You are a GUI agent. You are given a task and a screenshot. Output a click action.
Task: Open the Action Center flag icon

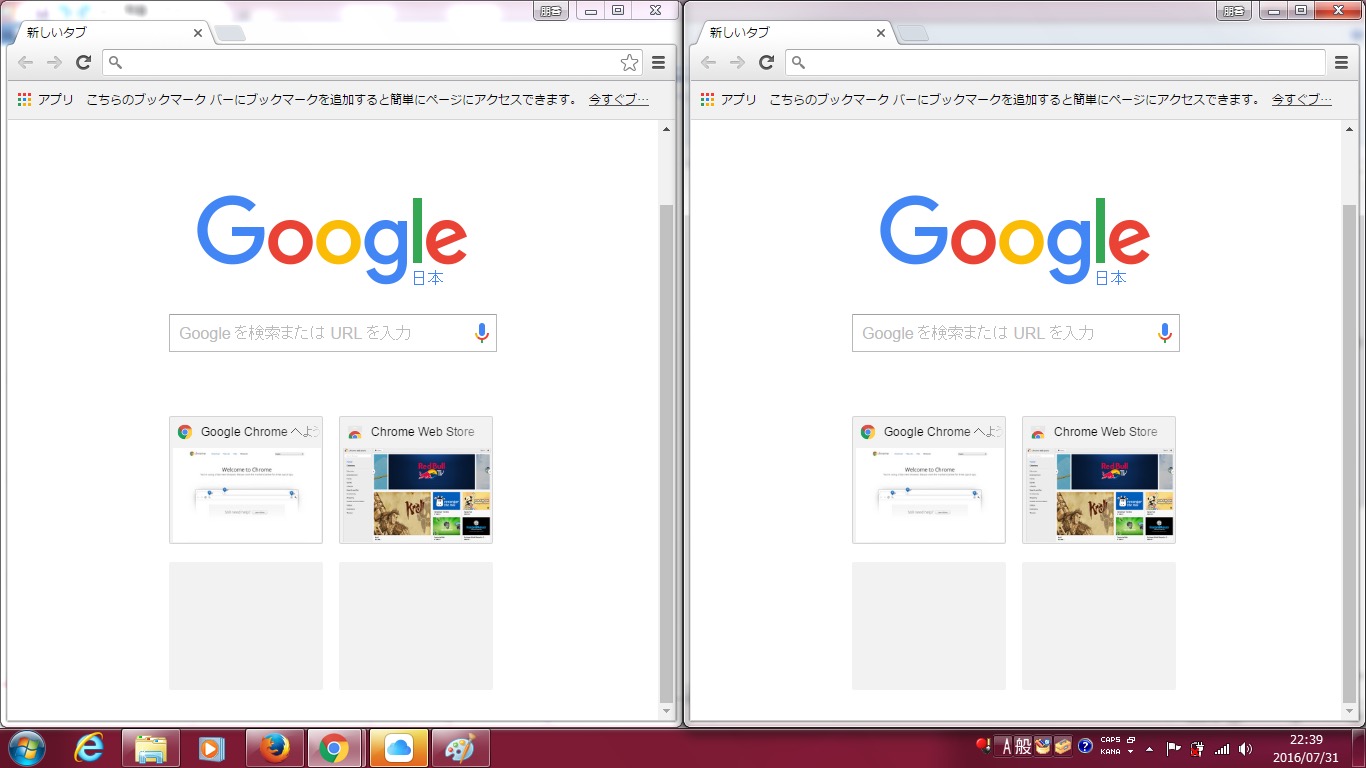(1174, 748)
